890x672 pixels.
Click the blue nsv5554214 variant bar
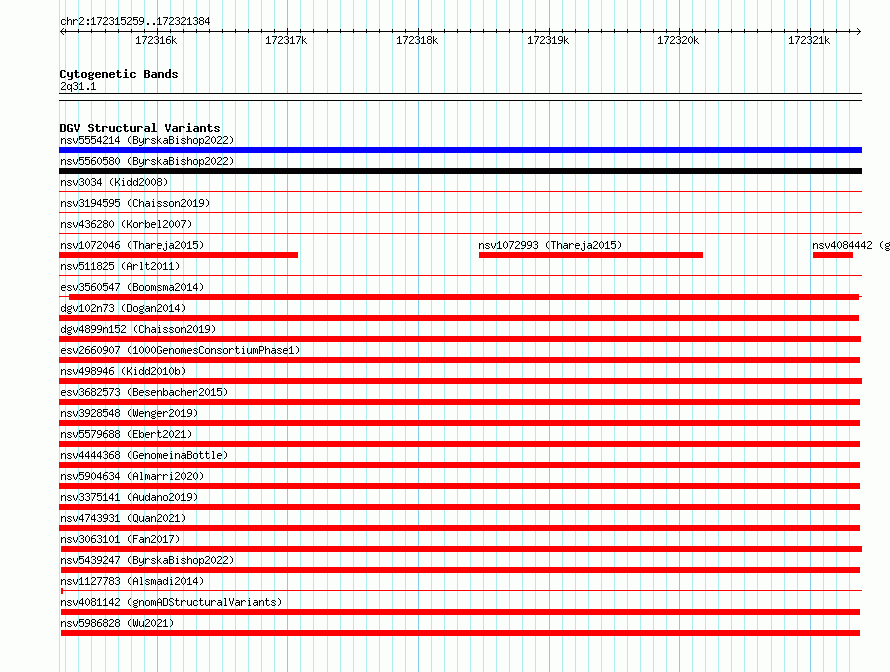460,150
